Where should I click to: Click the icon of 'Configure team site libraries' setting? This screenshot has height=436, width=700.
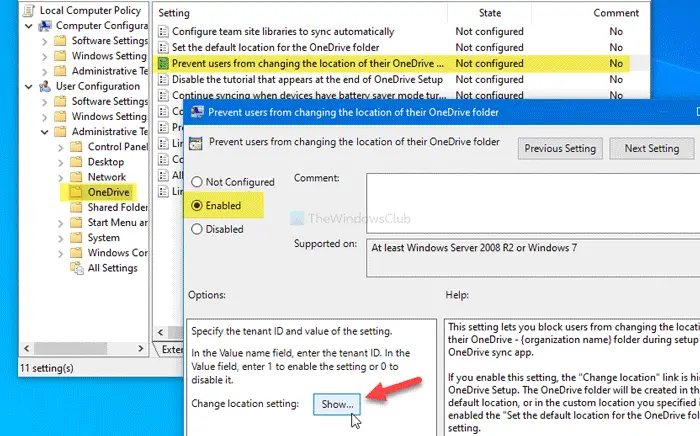point(163,32)
